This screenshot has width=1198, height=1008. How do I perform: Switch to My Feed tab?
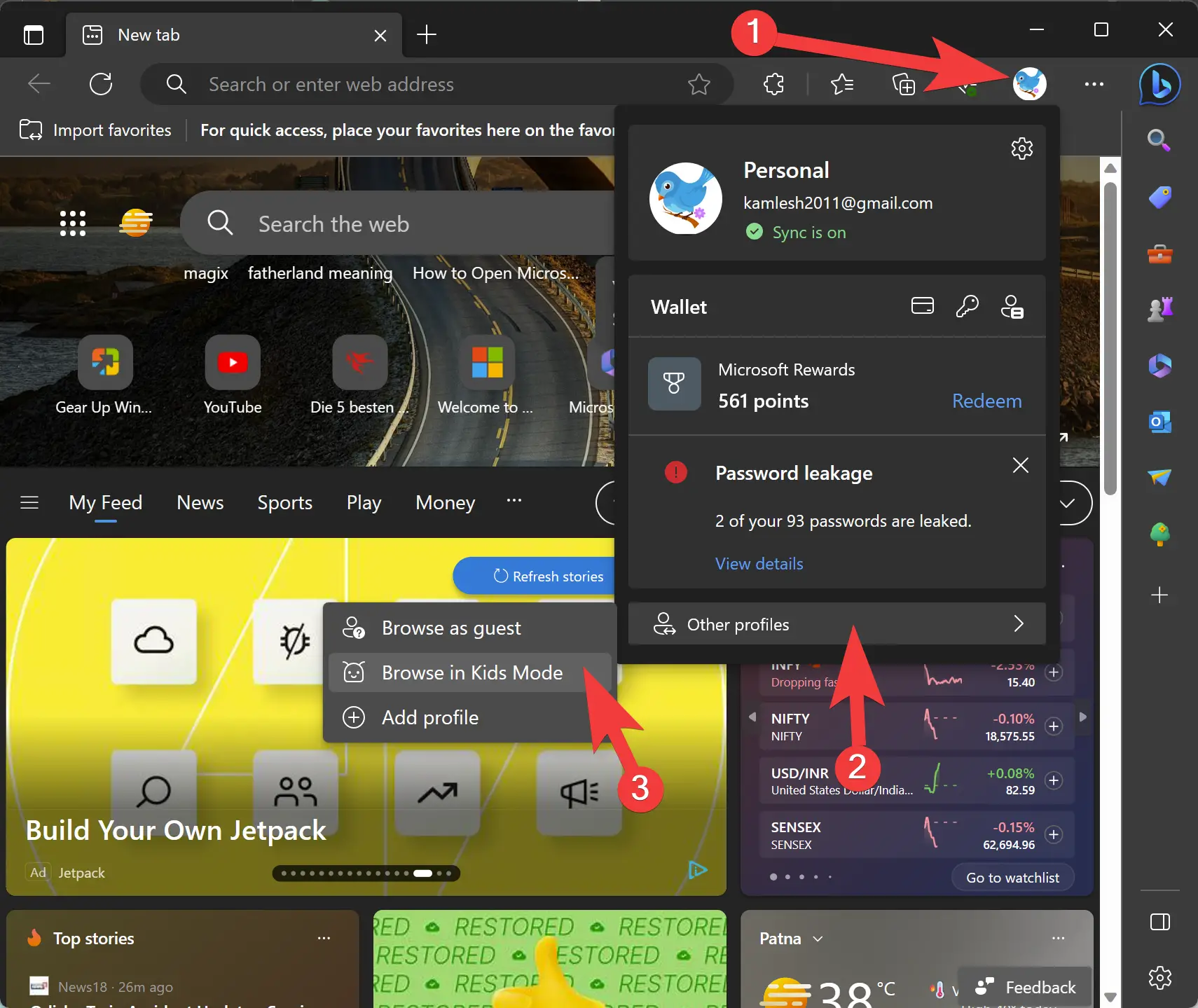(106, 502)
